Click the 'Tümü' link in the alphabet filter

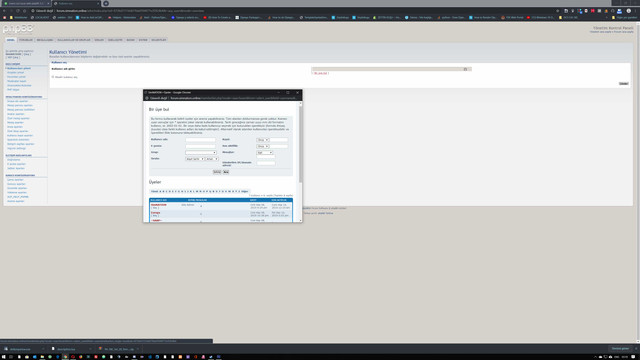tap(154, 191)
